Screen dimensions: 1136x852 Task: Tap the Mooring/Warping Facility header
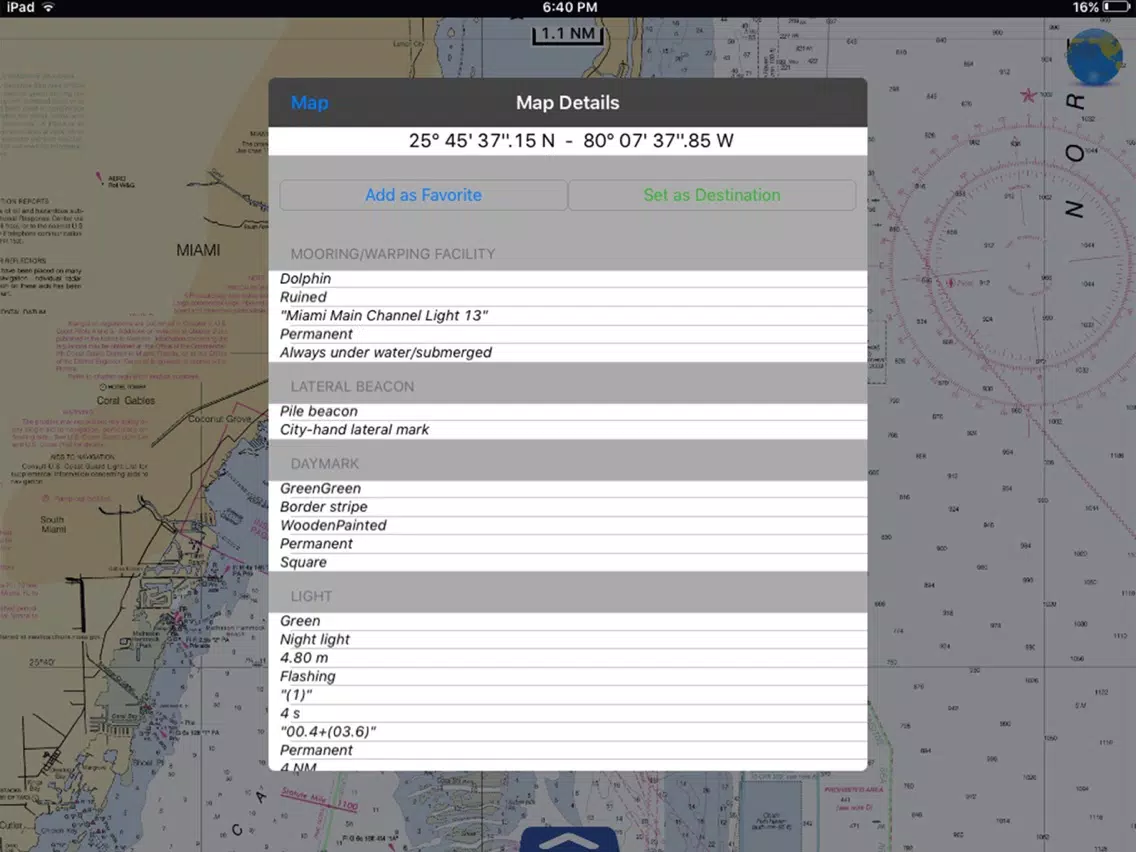393,254
